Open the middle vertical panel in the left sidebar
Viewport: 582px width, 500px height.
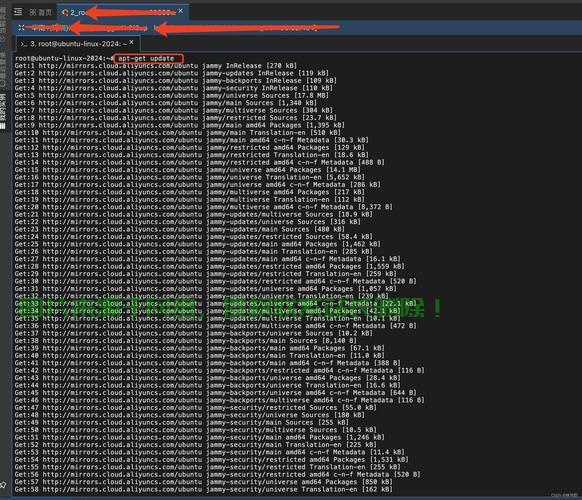point(3,70)
